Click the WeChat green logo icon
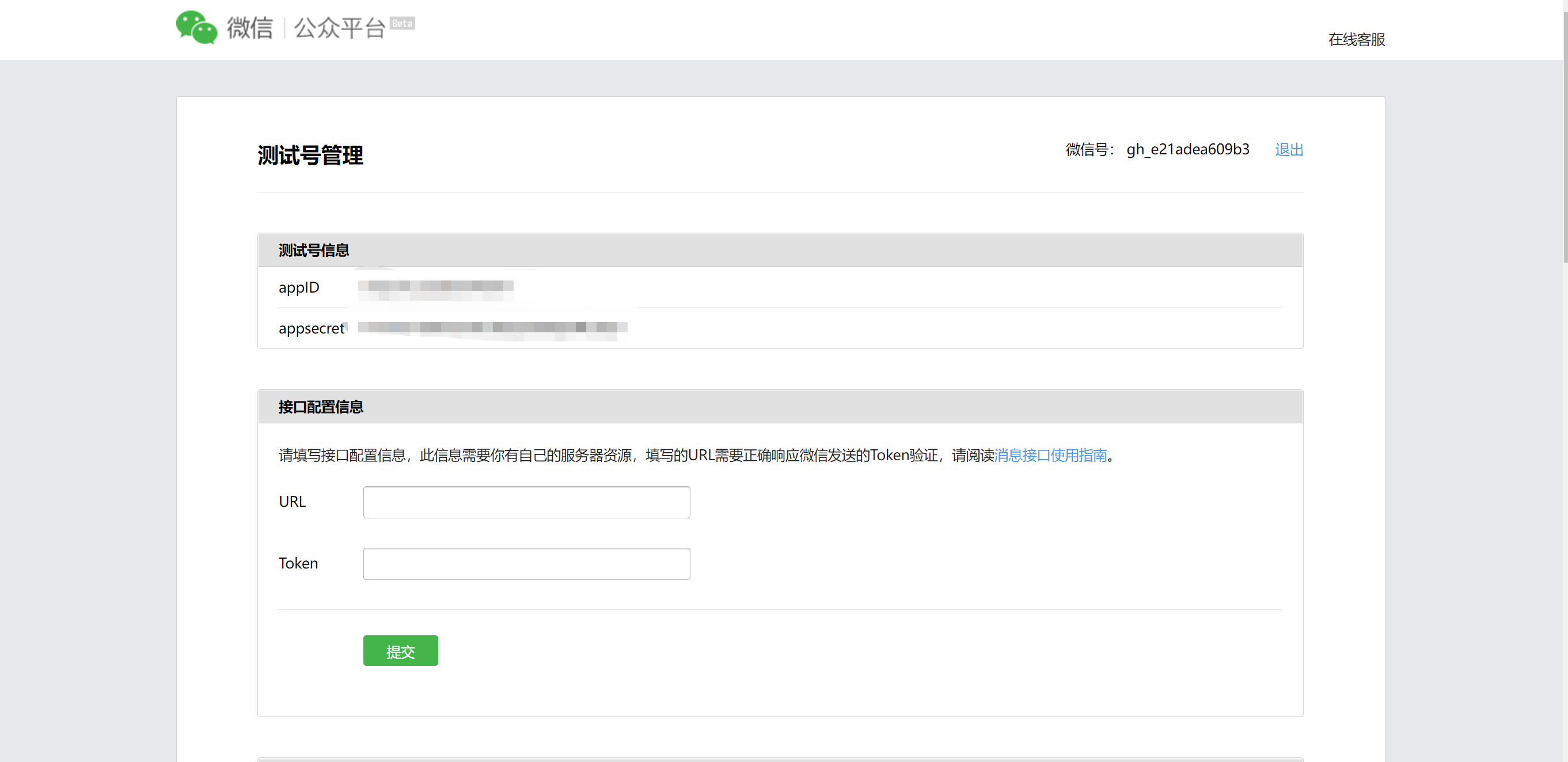This screenshot has width=1568, height=762. (196, 26)
